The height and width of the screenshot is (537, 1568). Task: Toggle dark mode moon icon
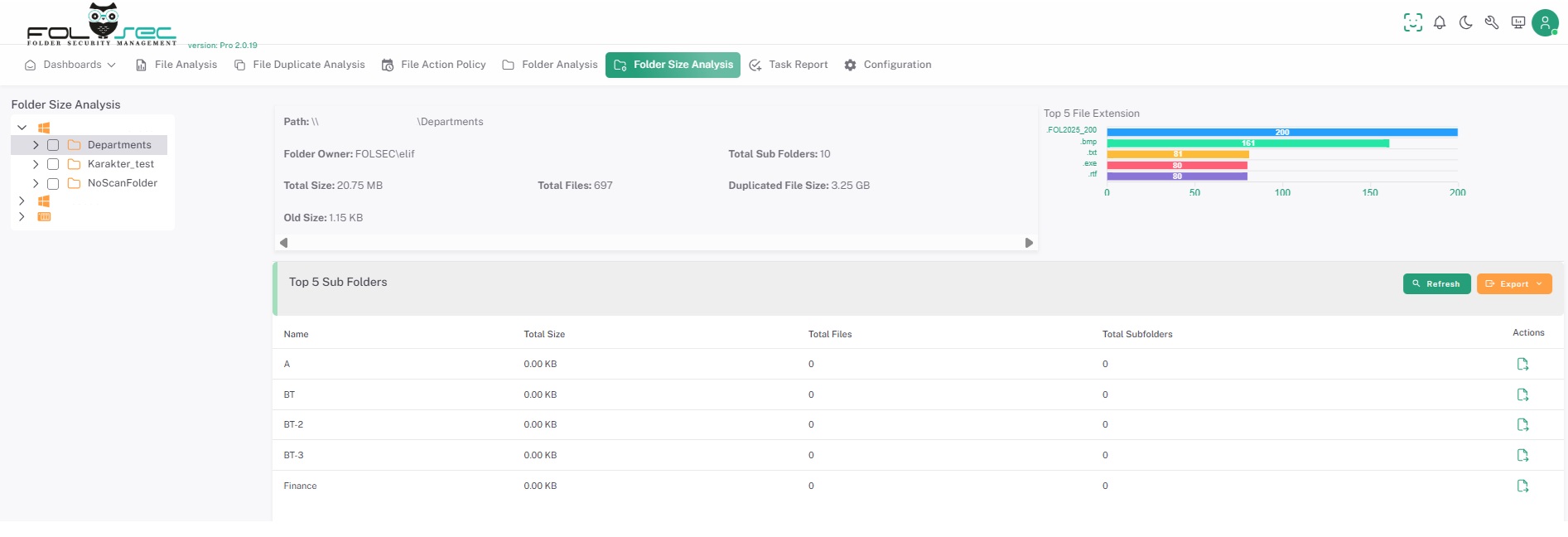point(1465,23)
